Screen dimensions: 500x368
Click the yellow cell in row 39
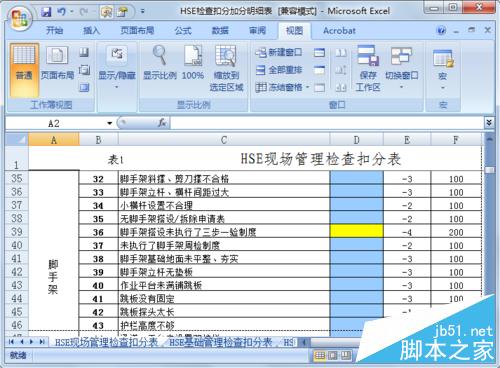[x=357, y=231]
